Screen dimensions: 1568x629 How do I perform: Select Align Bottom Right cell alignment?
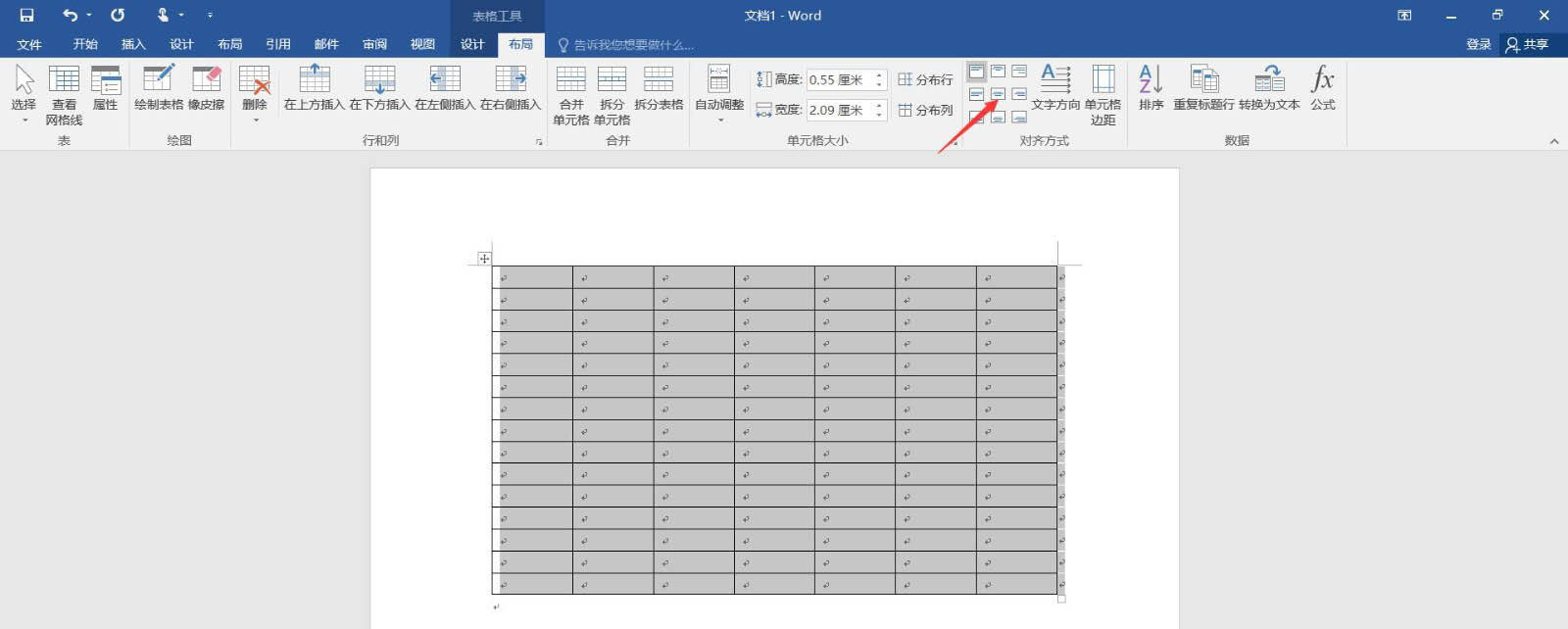point(1019,117)
